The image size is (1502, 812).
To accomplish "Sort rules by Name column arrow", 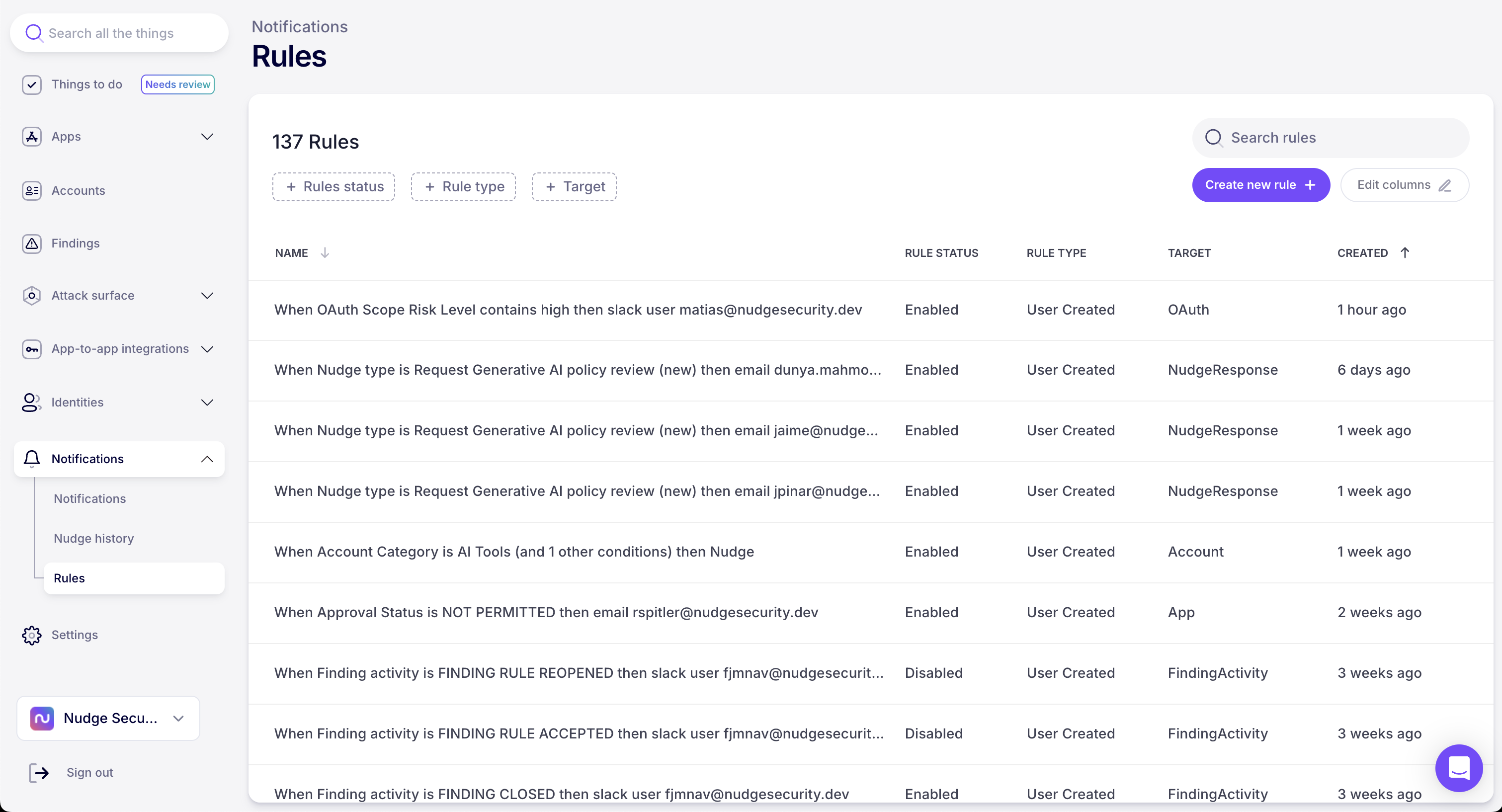I will [325, 252].
